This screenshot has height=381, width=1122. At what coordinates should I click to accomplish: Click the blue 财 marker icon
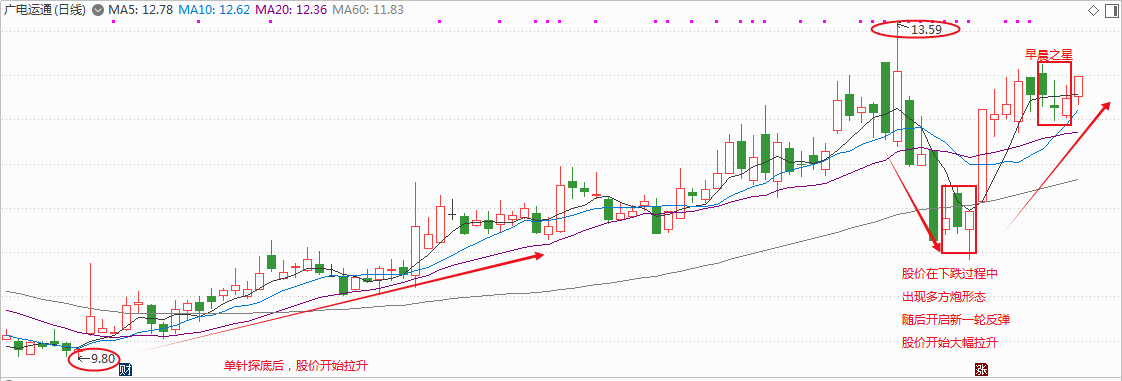(125, 370)
